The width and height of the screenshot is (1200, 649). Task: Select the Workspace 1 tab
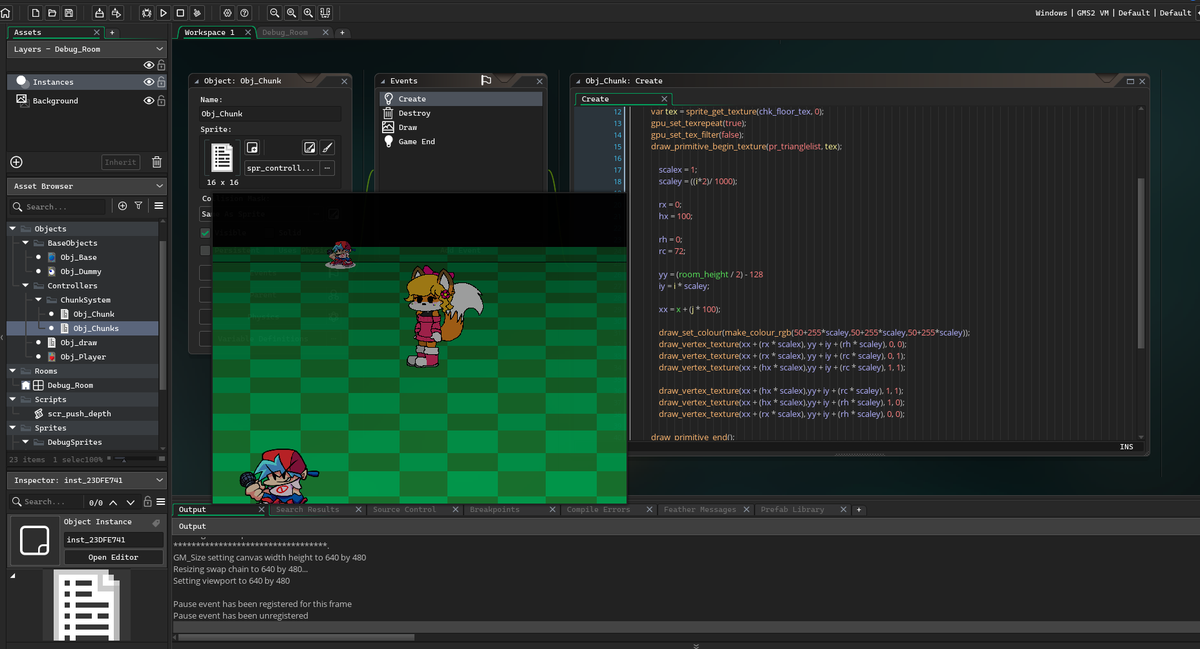pyautogui.click(x=210, y=32)
